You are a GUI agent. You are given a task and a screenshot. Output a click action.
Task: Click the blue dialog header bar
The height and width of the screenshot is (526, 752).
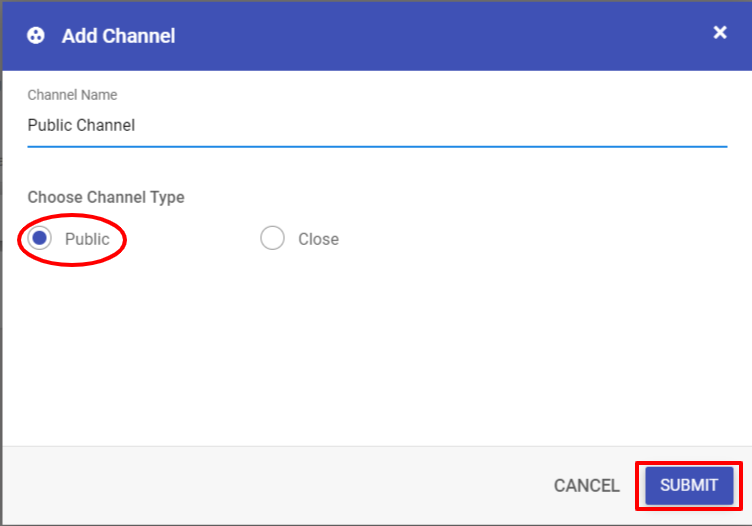pyautogui.click(x=377, y=36)
